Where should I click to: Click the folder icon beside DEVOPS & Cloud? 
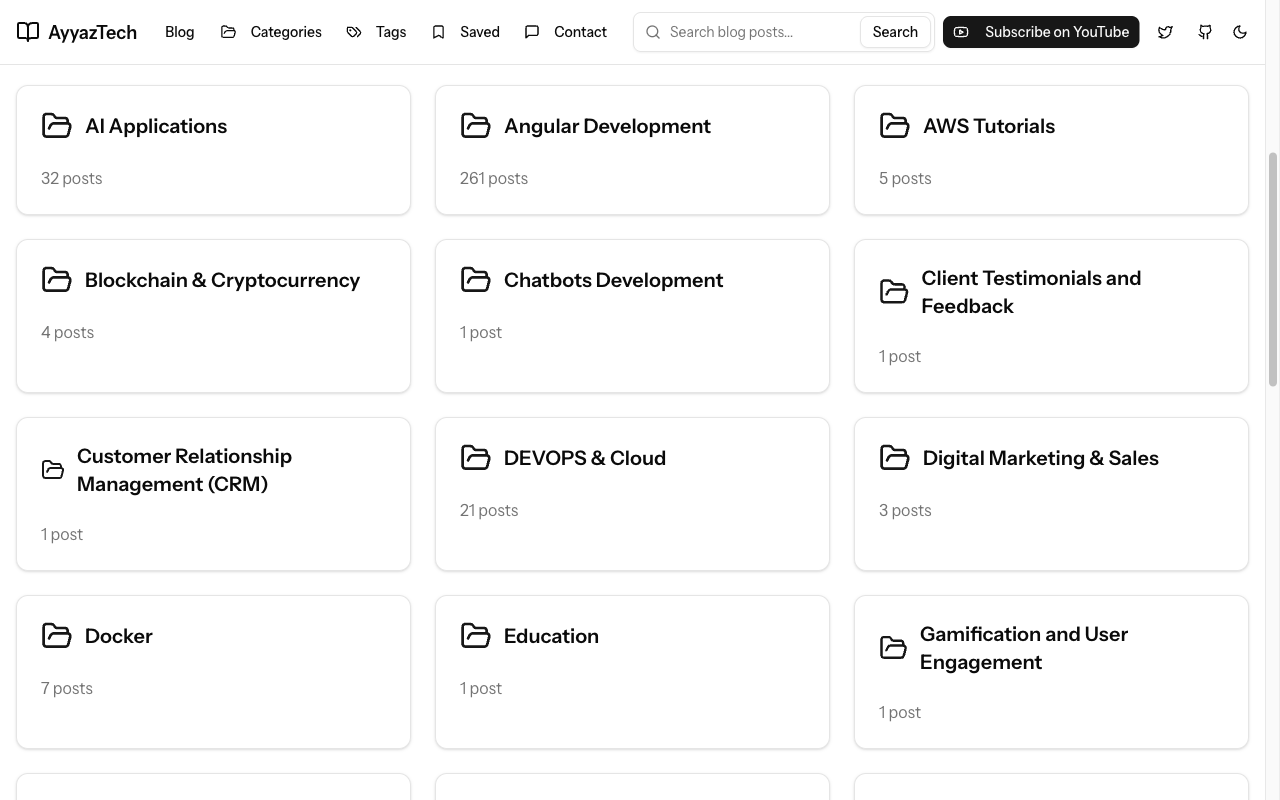coord(475,458)
